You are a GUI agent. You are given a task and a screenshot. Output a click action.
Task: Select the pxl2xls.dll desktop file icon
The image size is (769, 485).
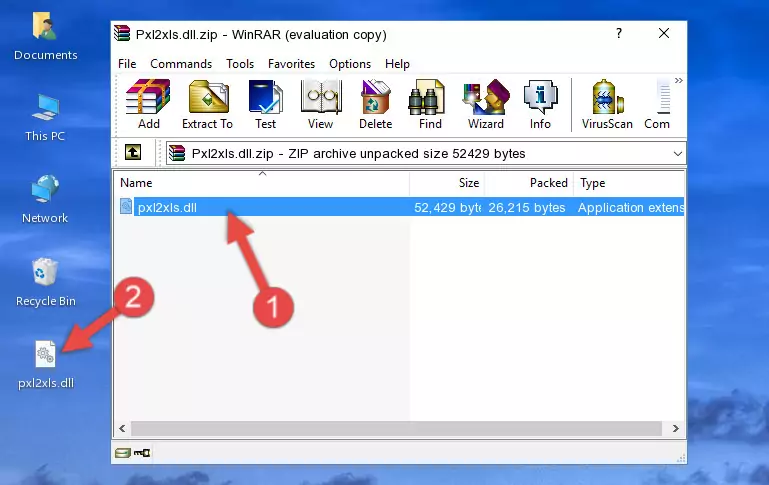pos(46,365)
